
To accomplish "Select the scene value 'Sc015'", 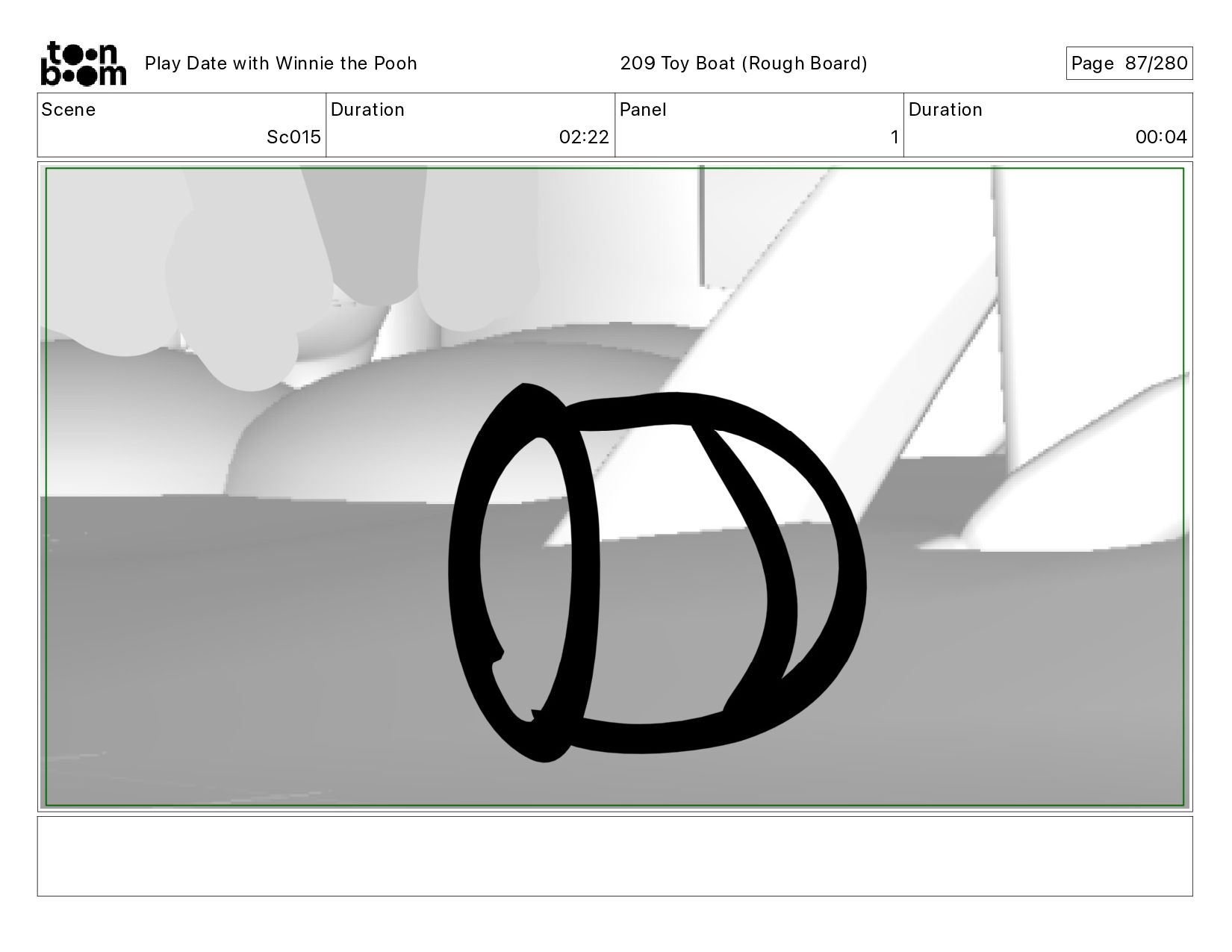I will click(x=293, y=137).
